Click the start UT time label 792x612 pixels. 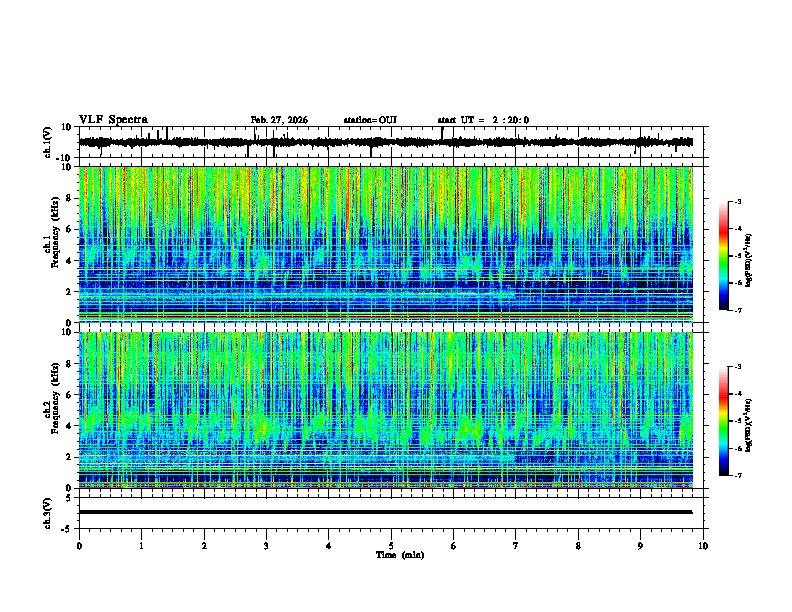point(483,120)
